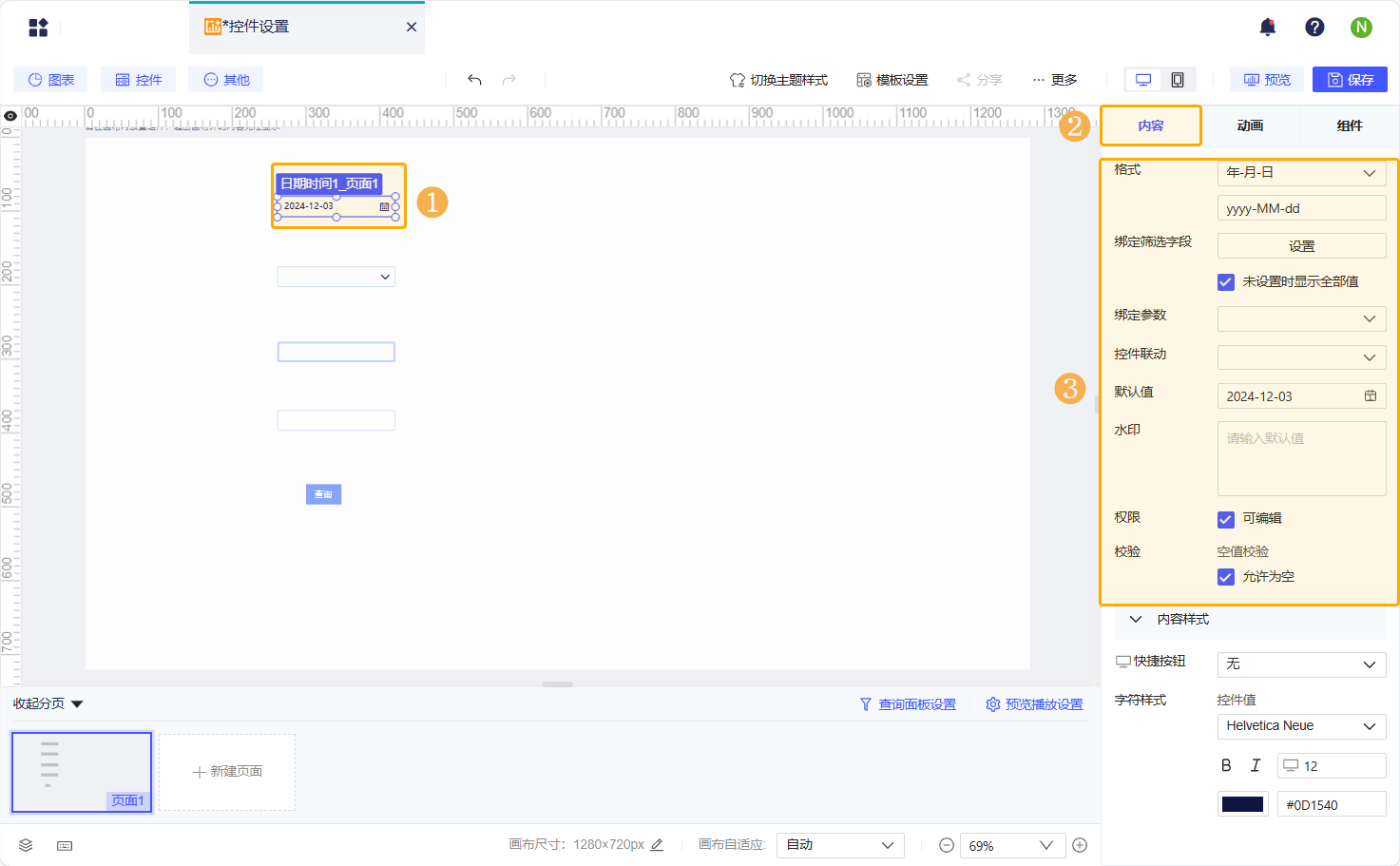Image resolution: width=1400 pixels, height=866 pixels.
Task: Switch to the 内容 tab
Action: point(1151,125)
